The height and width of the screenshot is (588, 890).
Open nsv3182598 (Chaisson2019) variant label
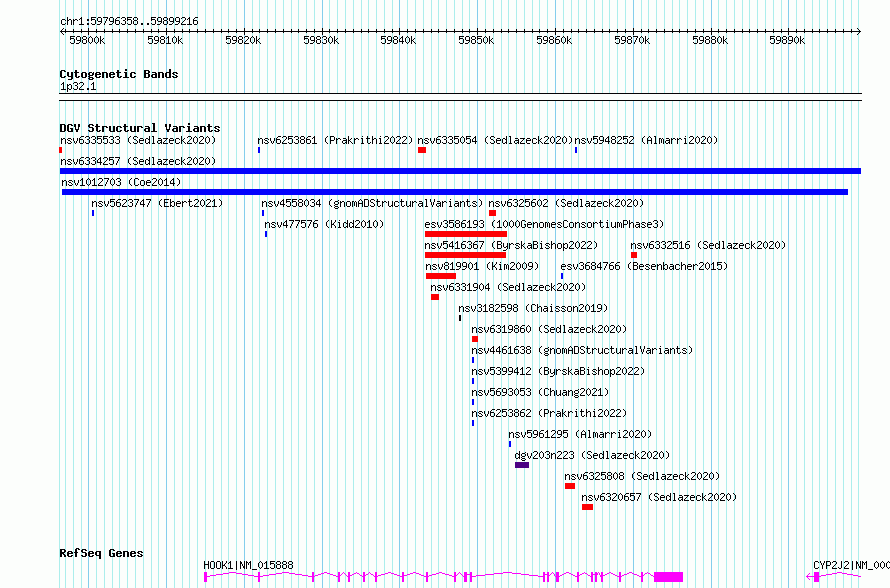(x=533, y=308)
